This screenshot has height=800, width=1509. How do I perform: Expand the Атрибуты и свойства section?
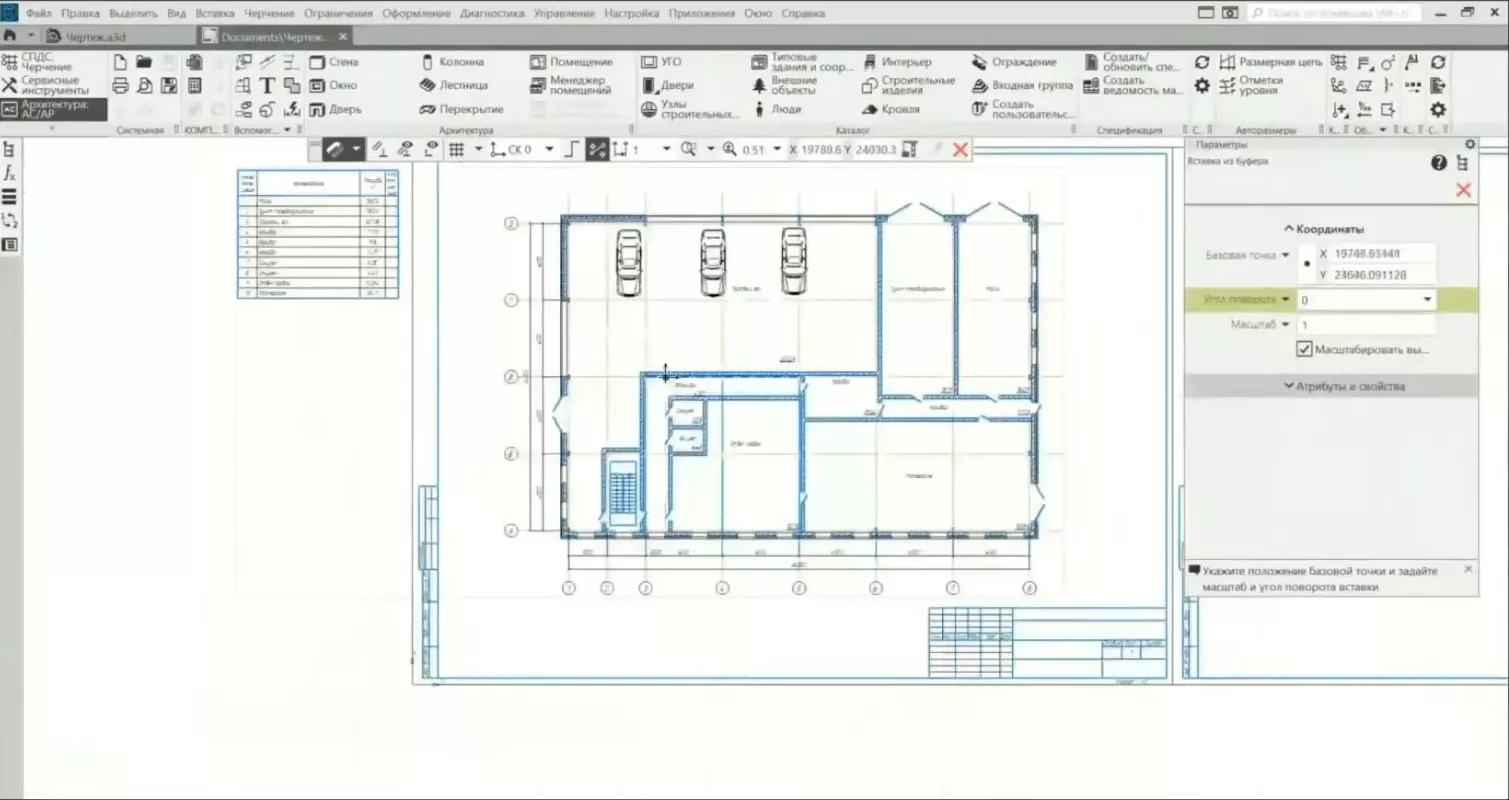(1331, 386)
